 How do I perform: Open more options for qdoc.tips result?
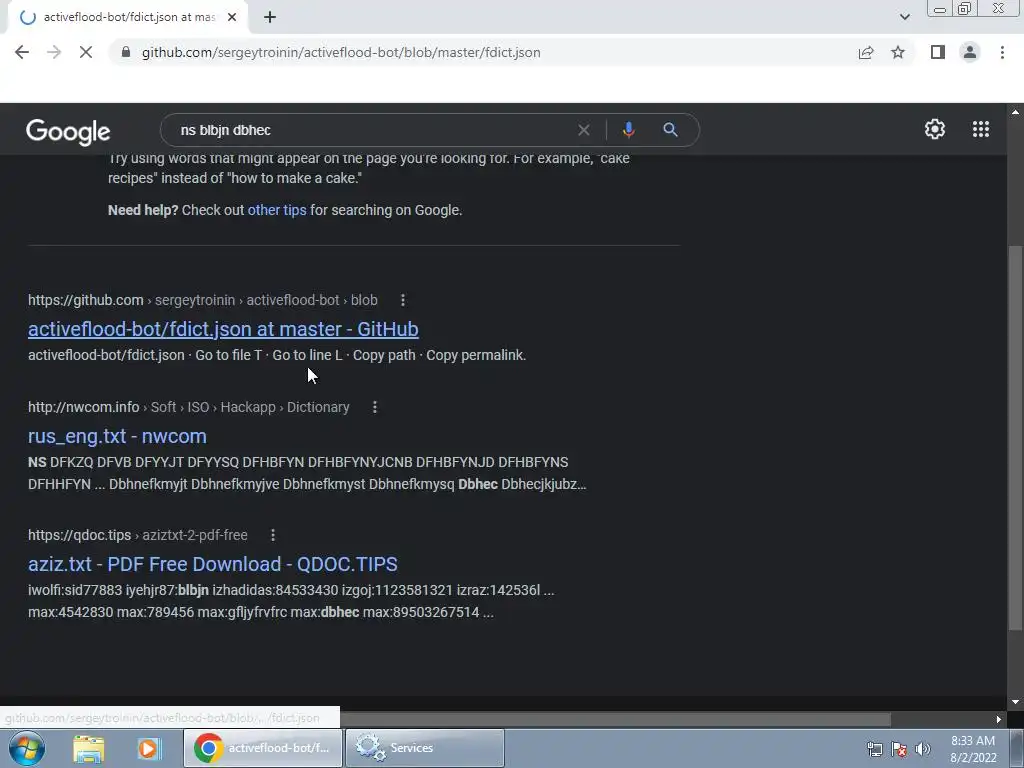point(273,535)
